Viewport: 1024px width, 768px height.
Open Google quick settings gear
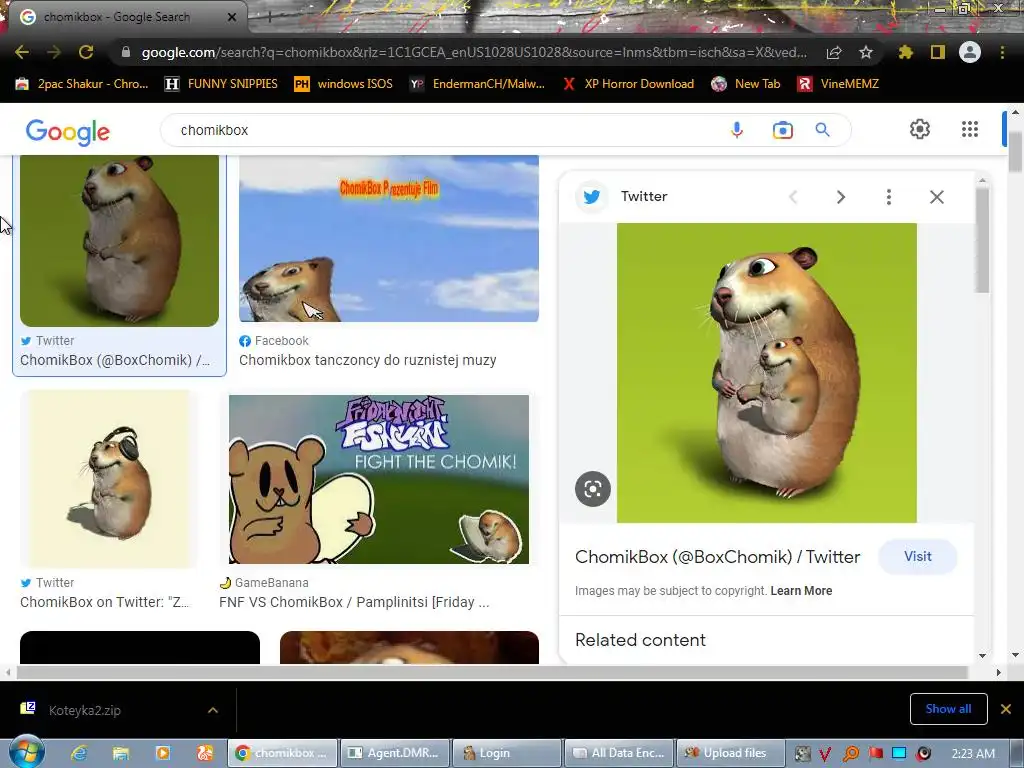920,129
